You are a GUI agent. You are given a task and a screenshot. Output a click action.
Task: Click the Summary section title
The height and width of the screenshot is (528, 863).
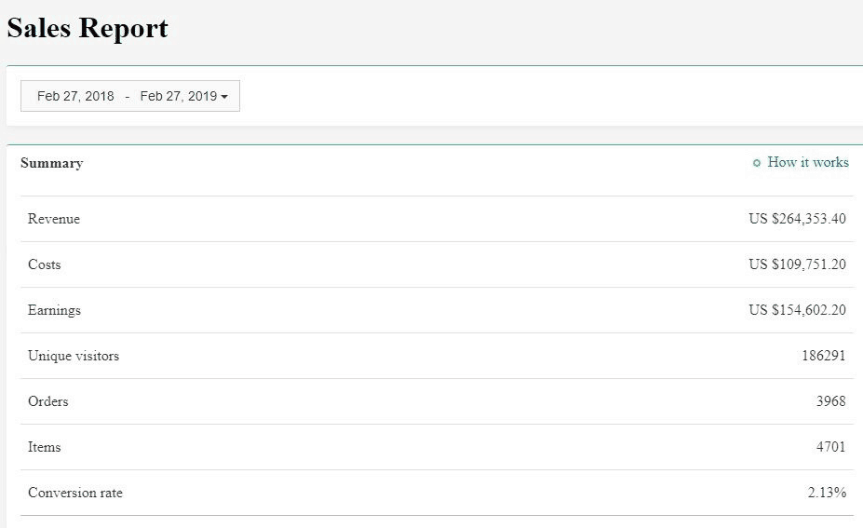(x=51, y=163)
